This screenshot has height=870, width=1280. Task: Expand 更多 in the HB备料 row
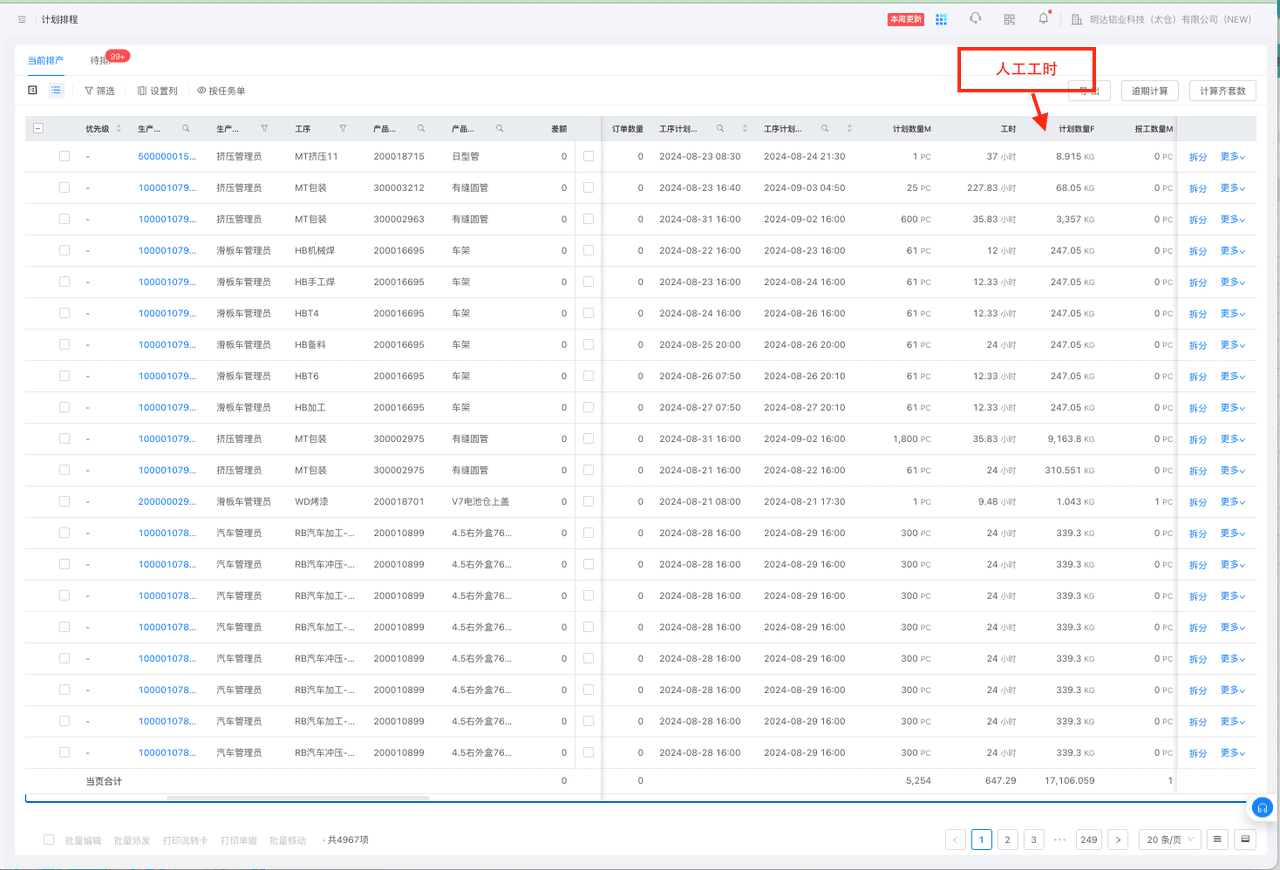[x=1233, y=344]
